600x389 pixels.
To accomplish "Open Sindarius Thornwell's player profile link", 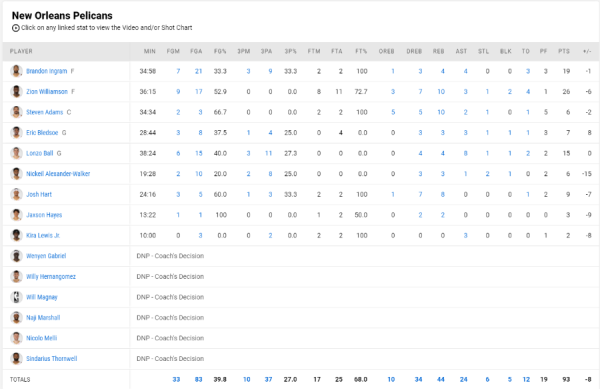I will [x=52, y=359].
